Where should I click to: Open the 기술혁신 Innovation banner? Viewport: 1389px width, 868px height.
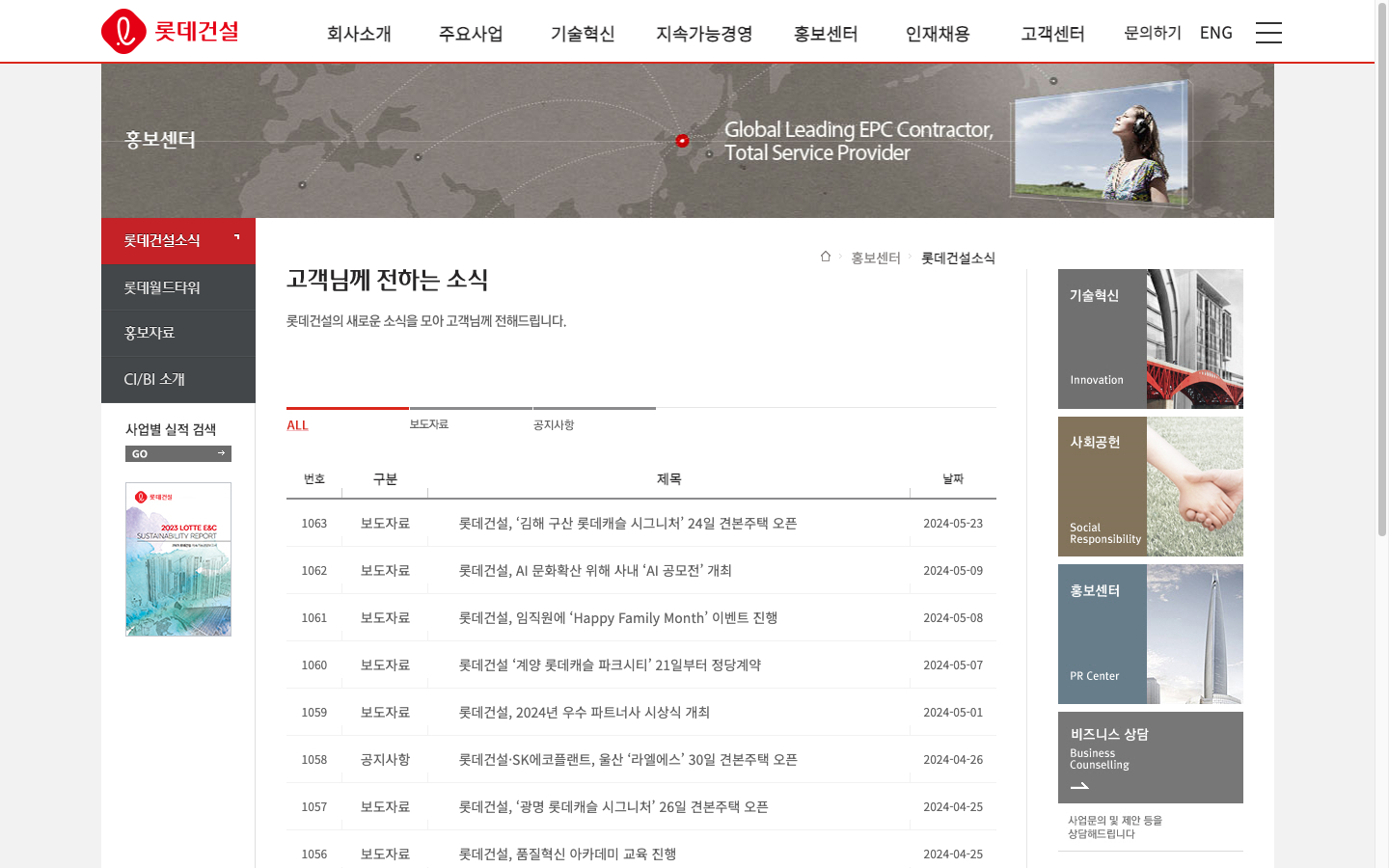(1151, 339)
